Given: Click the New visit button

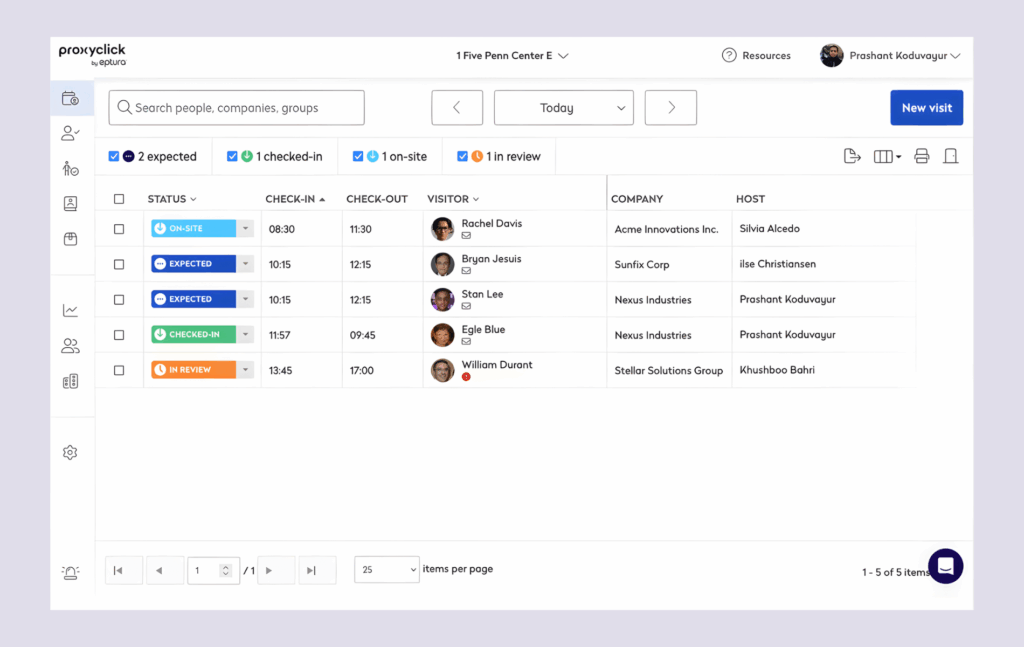Looking at the screenshot, I should pyautogui.click(x=926, y=108).
